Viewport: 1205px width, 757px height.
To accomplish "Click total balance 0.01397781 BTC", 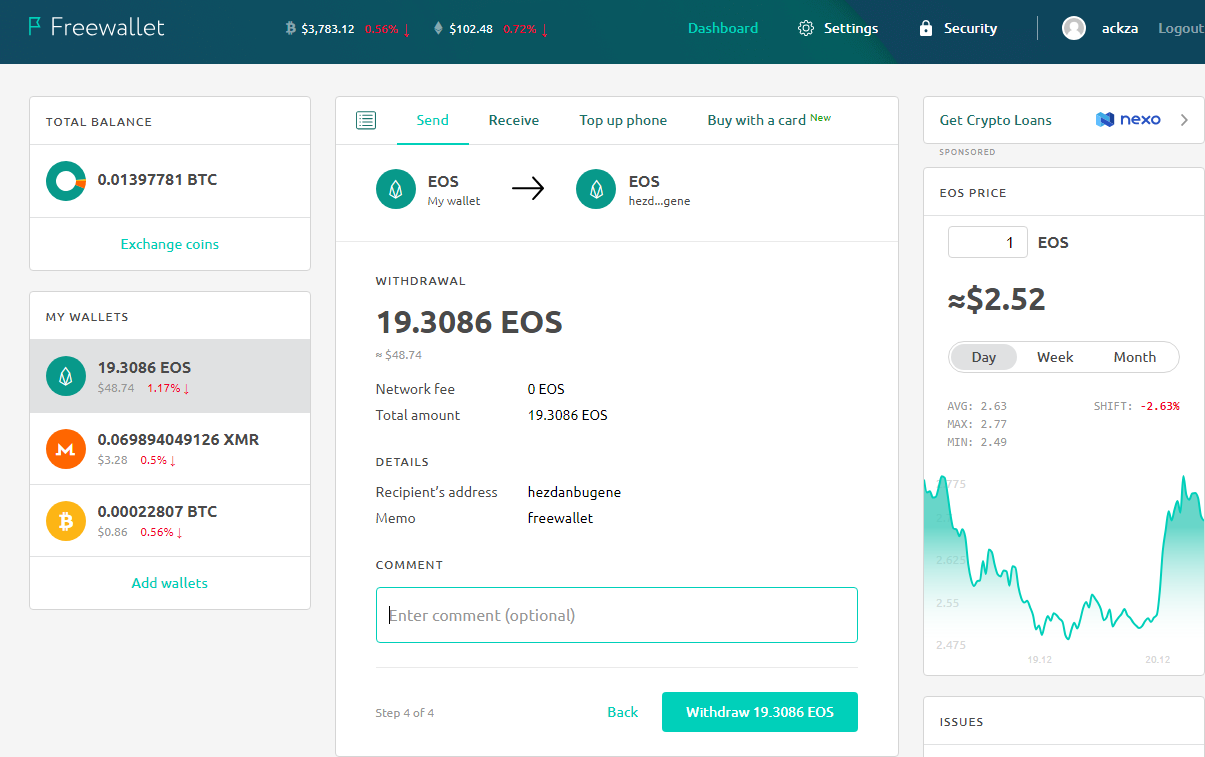I will pos(157,180).
